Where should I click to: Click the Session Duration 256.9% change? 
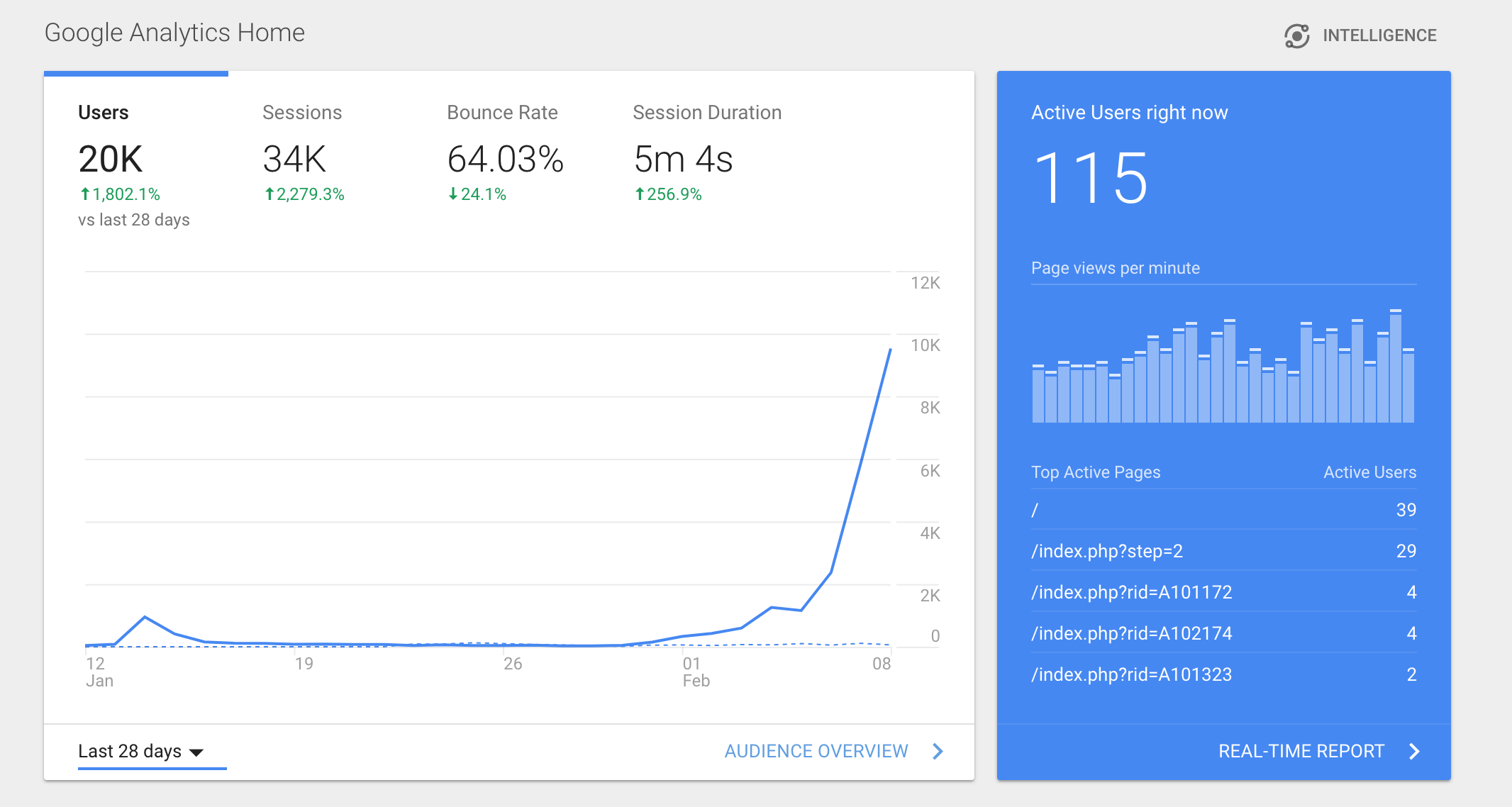(668, 194)
